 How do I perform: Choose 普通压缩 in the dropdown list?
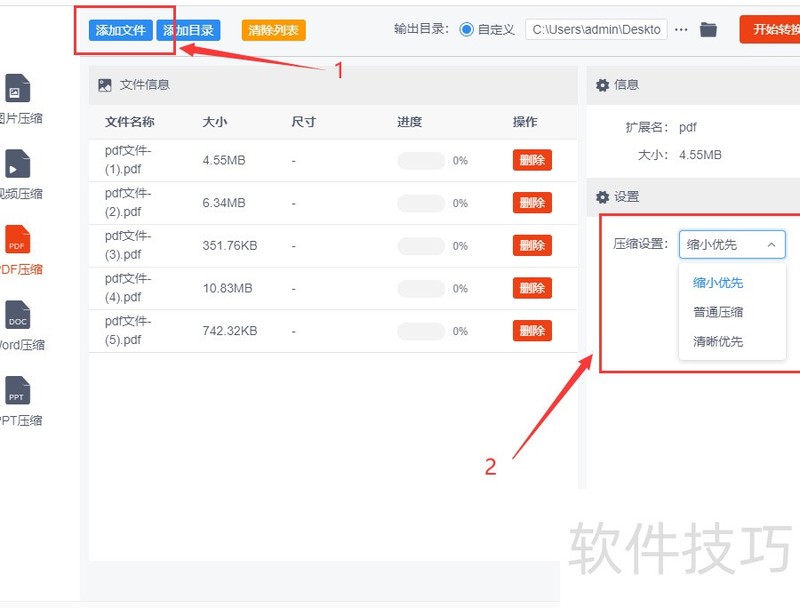[718, 312]
